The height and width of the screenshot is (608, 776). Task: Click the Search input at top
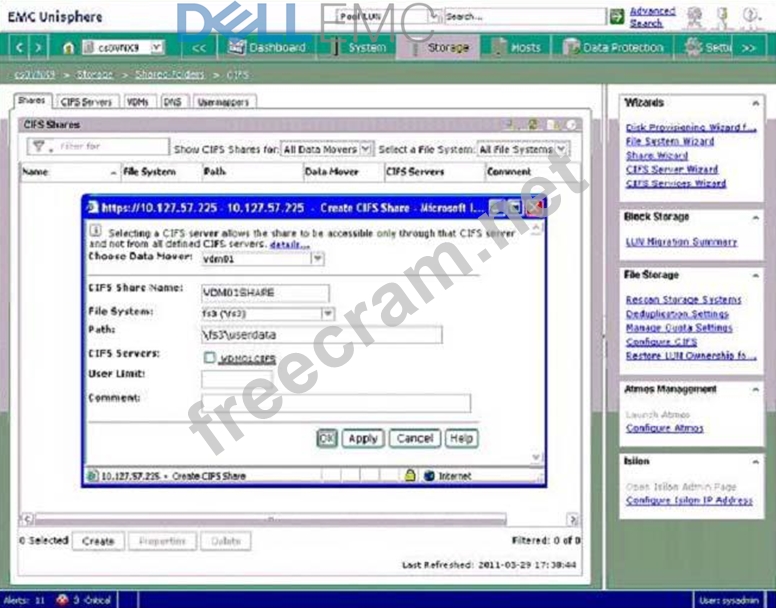[x=525, y=16]
